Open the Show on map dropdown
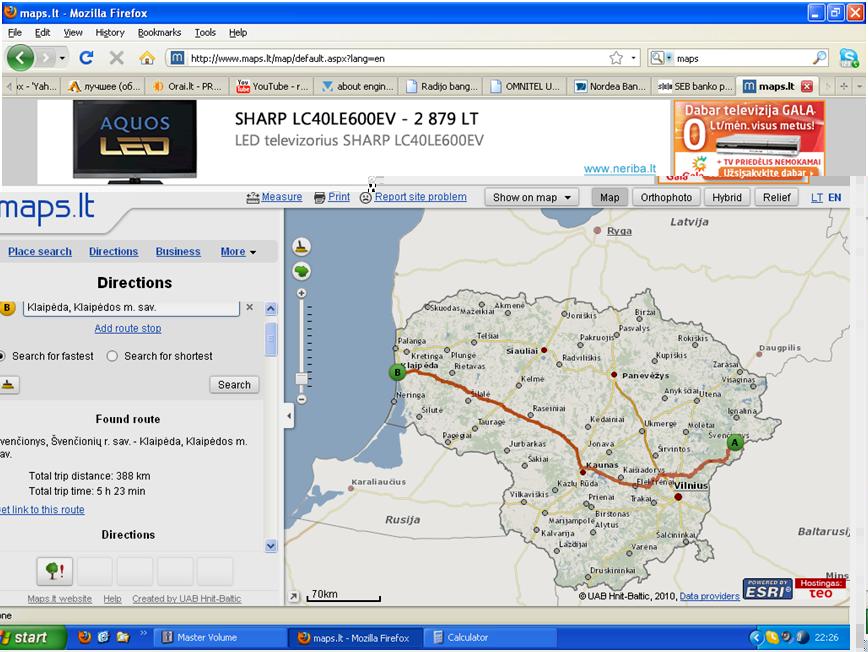The height and width of the screenshot is (652, 868). click(x=534, y=198)
